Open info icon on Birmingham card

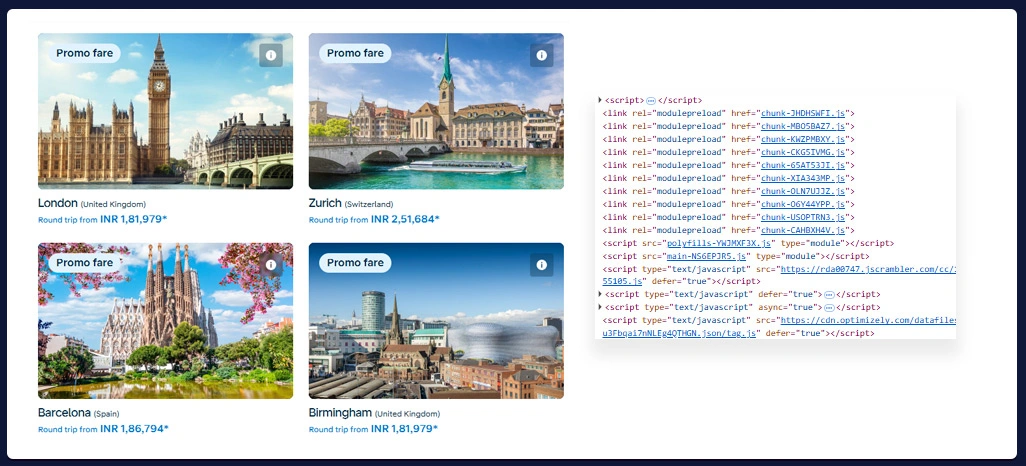[x=542, y=265]
